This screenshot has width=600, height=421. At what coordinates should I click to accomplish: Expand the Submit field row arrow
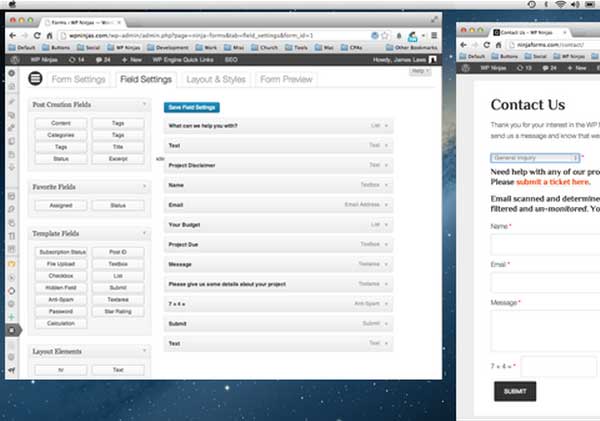click(386, 324)
